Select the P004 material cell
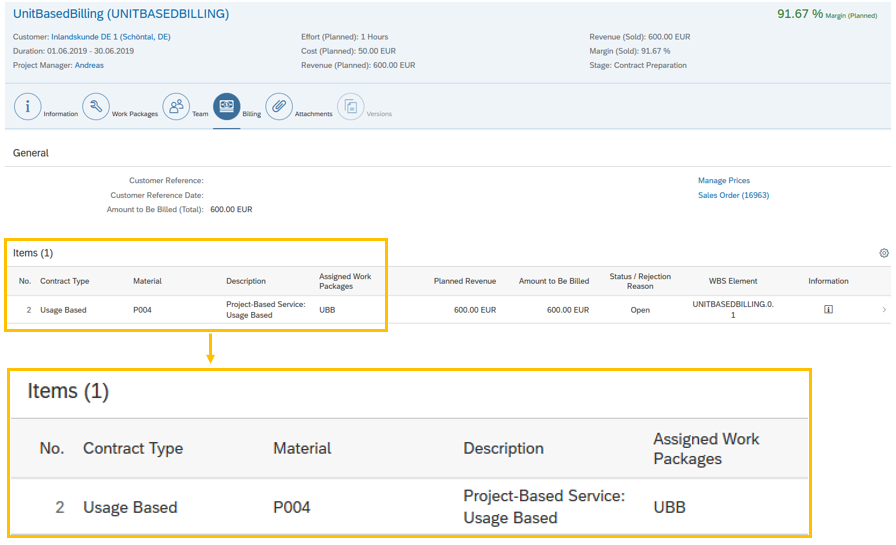 [142, 310]
